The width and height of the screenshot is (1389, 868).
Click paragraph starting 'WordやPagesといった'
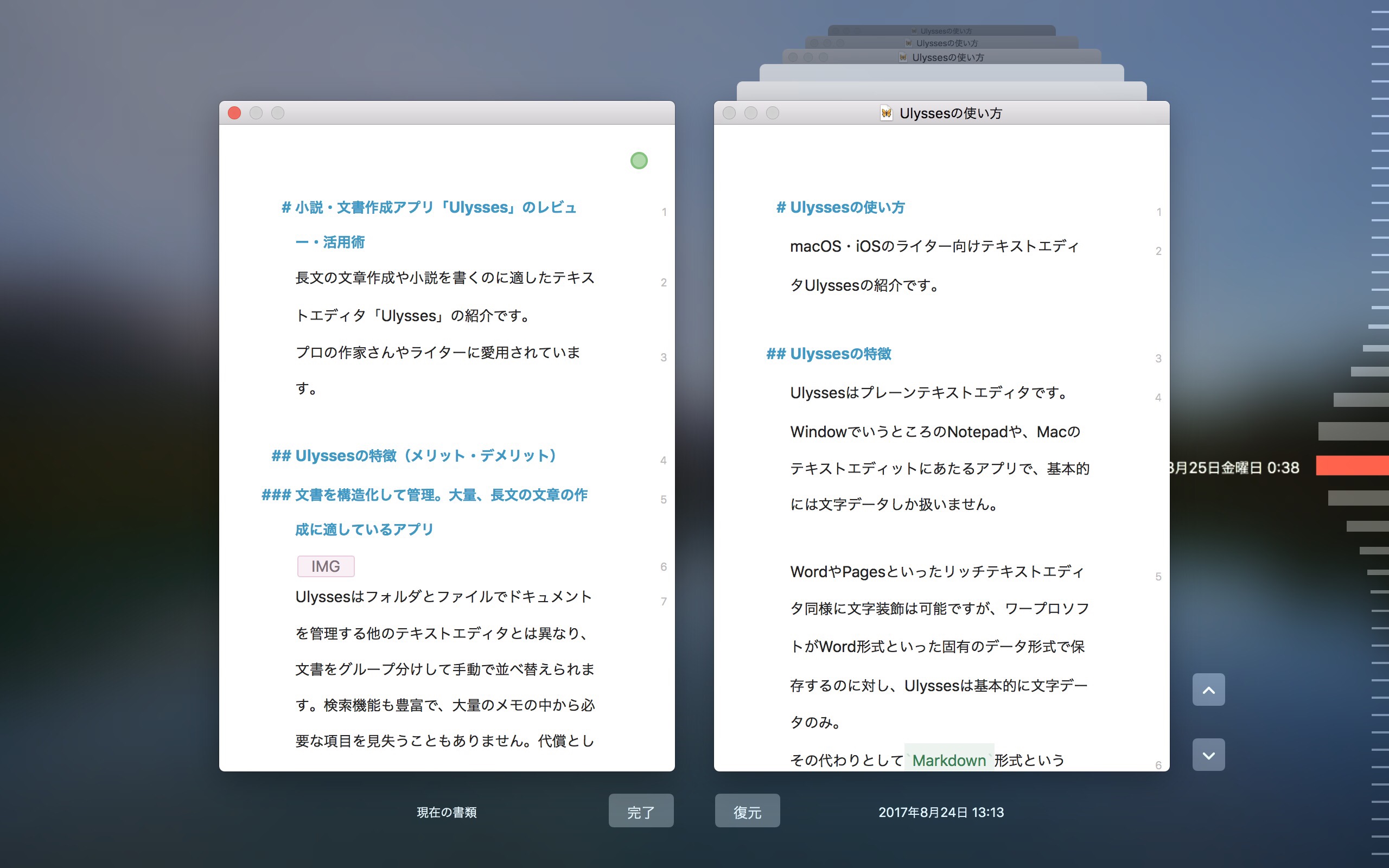[940, 647]
